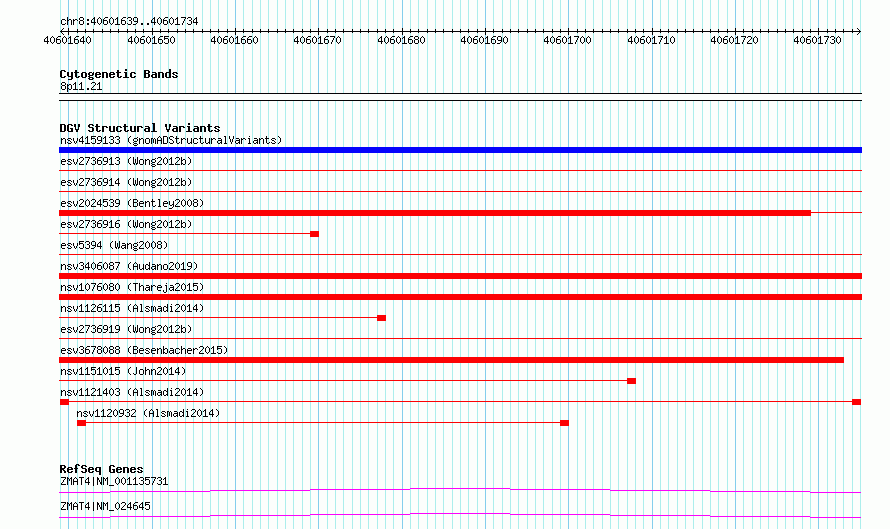
Task: Open variant esv2736916 (Wong2012b) label
Action: 126,224
